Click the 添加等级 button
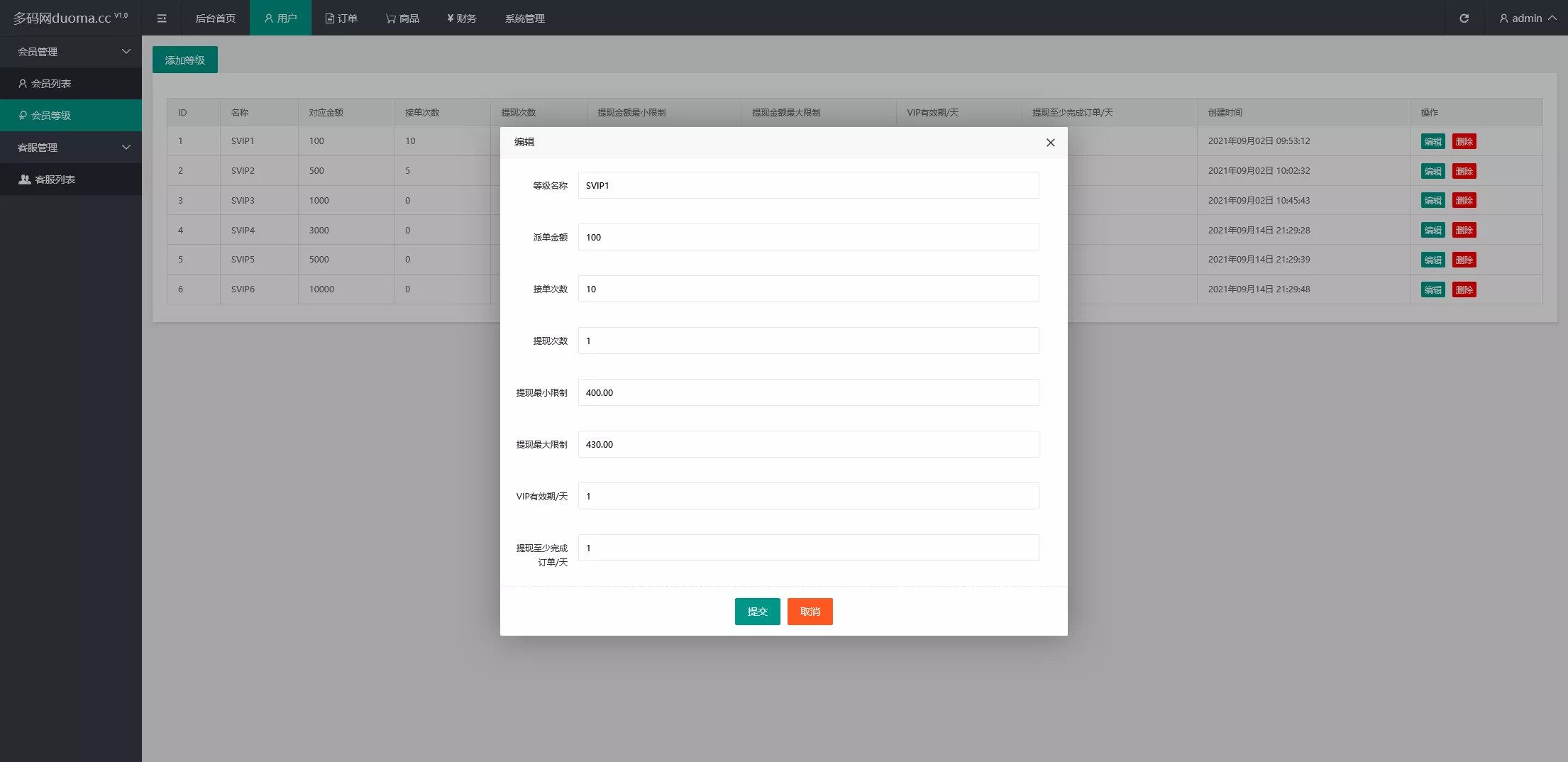1568x762 pixels. [x=184, y=60]
